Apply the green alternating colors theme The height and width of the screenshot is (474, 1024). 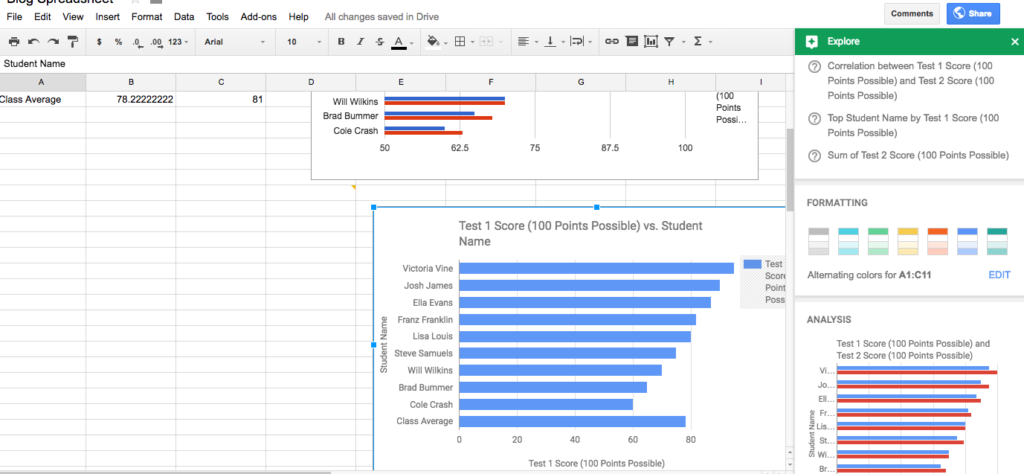[878, 242]
